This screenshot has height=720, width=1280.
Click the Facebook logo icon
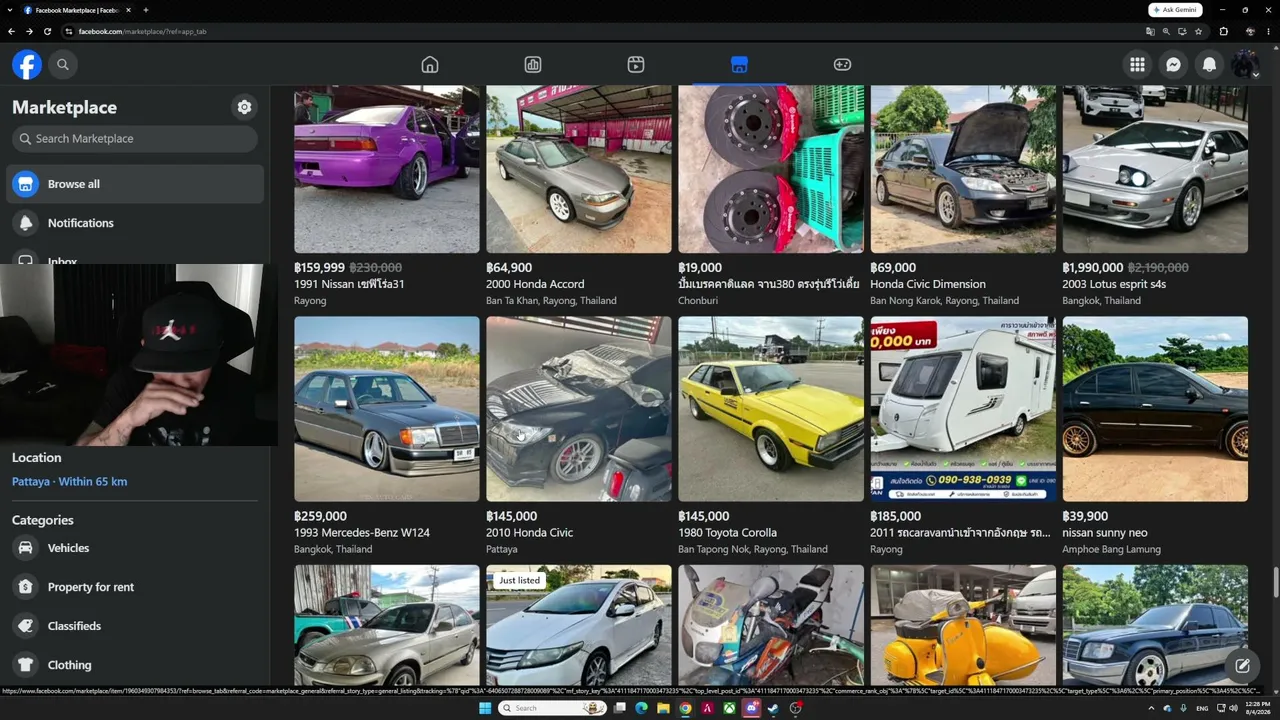(x=27, y=65)
